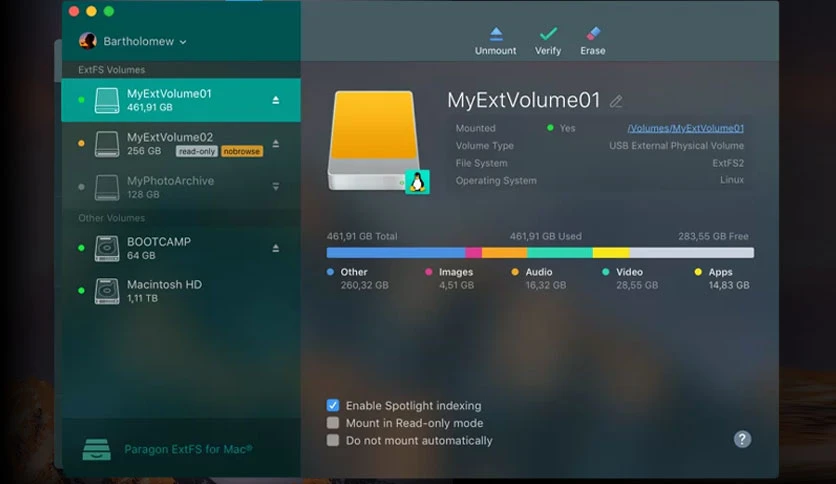Image resolution: width=836 pixels, height=484 pixels.
Task: Click the Unmount toolbar button
Action: coord(495,41)
